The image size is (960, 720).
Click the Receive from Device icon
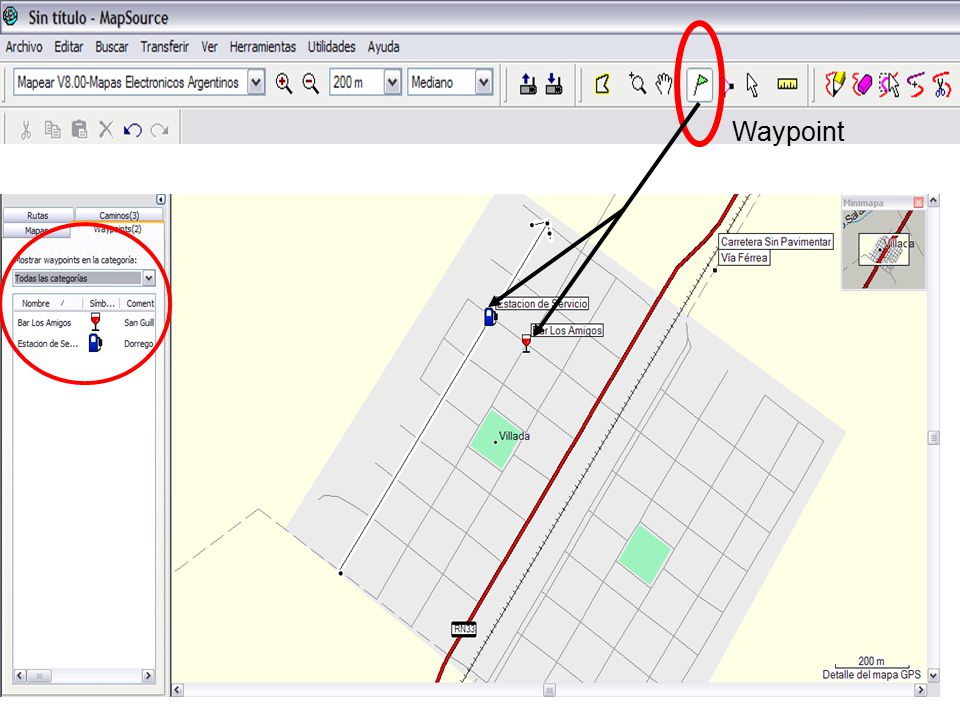[554, 83]
